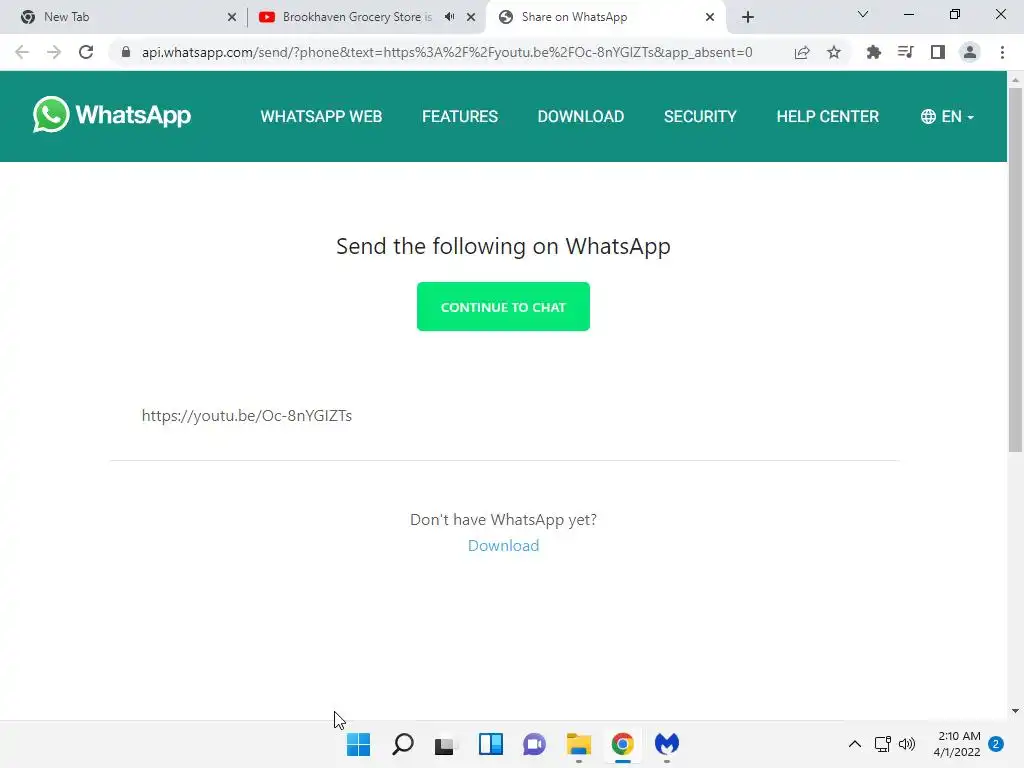
Task: Open the Chrome profile avatar
Action: coord(970,52)
